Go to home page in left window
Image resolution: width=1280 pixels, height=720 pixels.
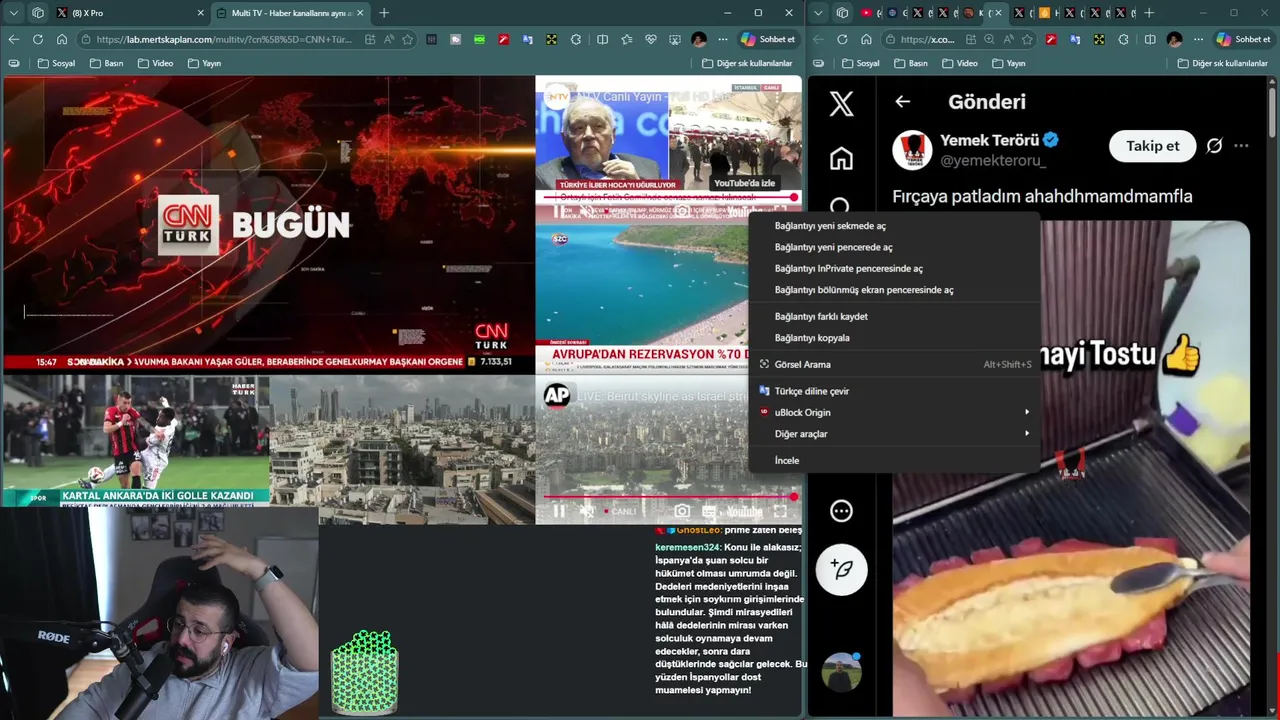[62, 39]
